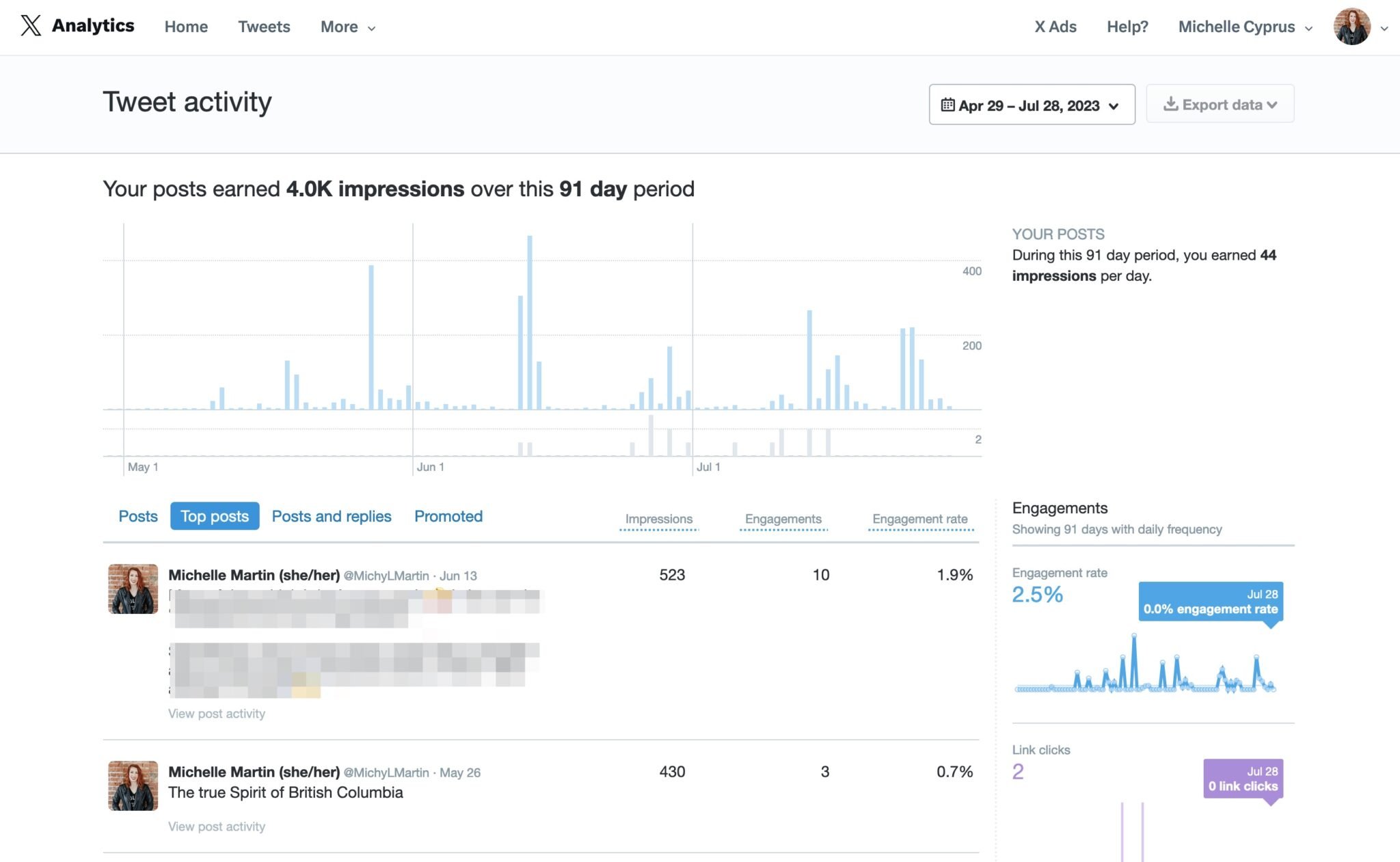Image resolution: width=1400 pixels, height=862 pixels.
Task: Open the Tweets page
Action: point(264,27)
